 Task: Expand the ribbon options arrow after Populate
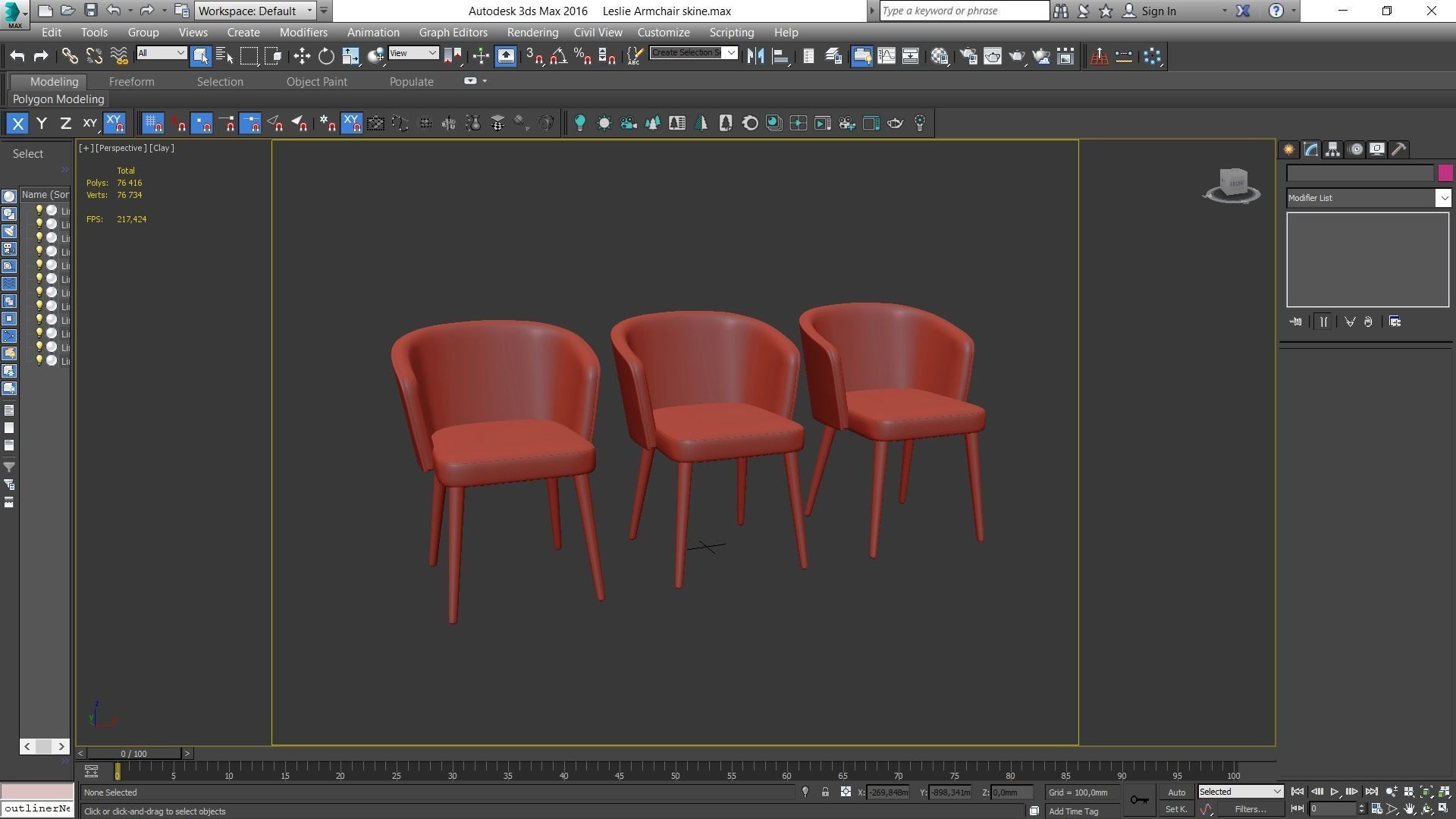485,81
